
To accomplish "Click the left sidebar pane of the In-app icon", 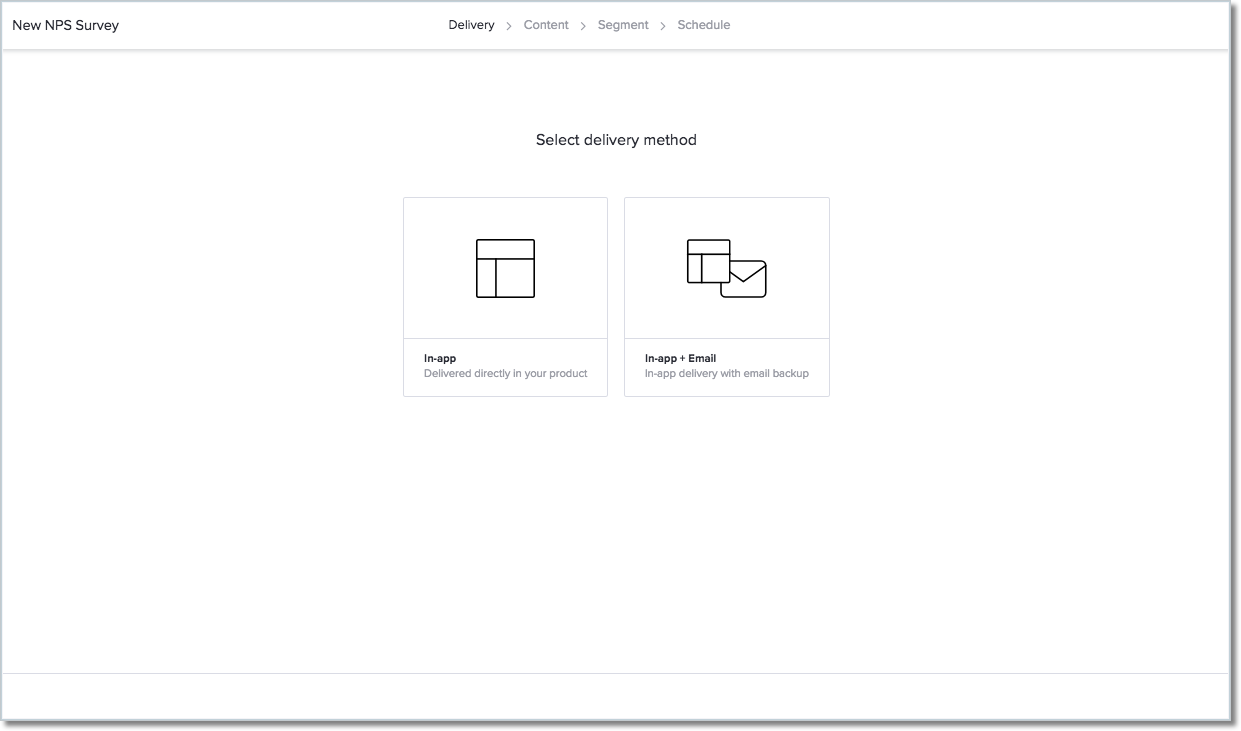I will [x=486, y=278].
